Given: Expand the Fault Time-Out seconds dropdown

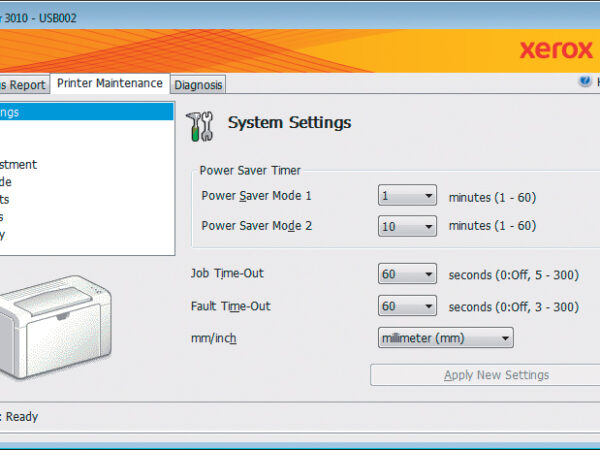Looking at the screenshot, I should coord(407,306).
